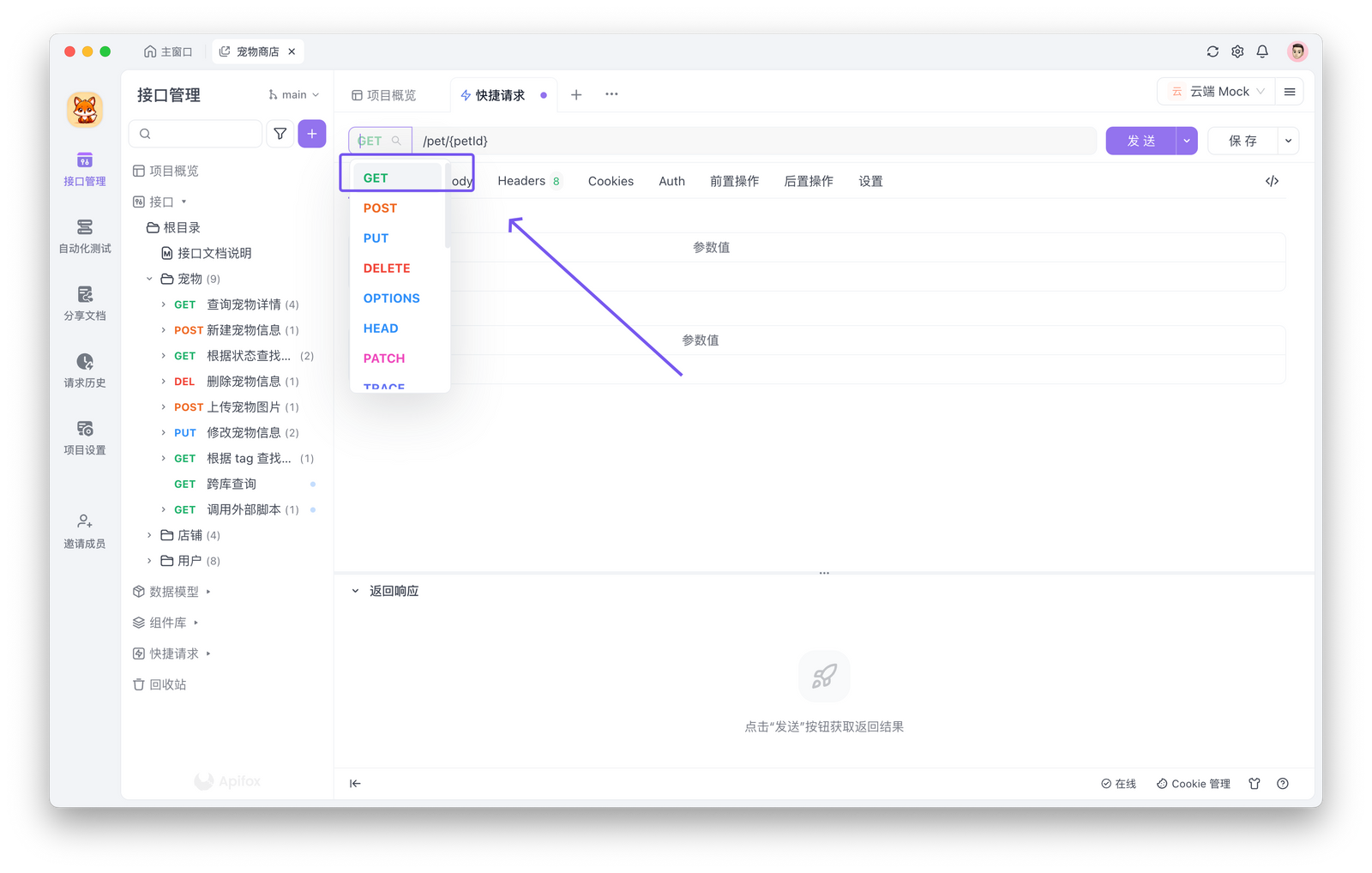The height and width of the screenshot is (873, 1372).
Task: Open the main branch selector
Action: click(x=293, y=94)
